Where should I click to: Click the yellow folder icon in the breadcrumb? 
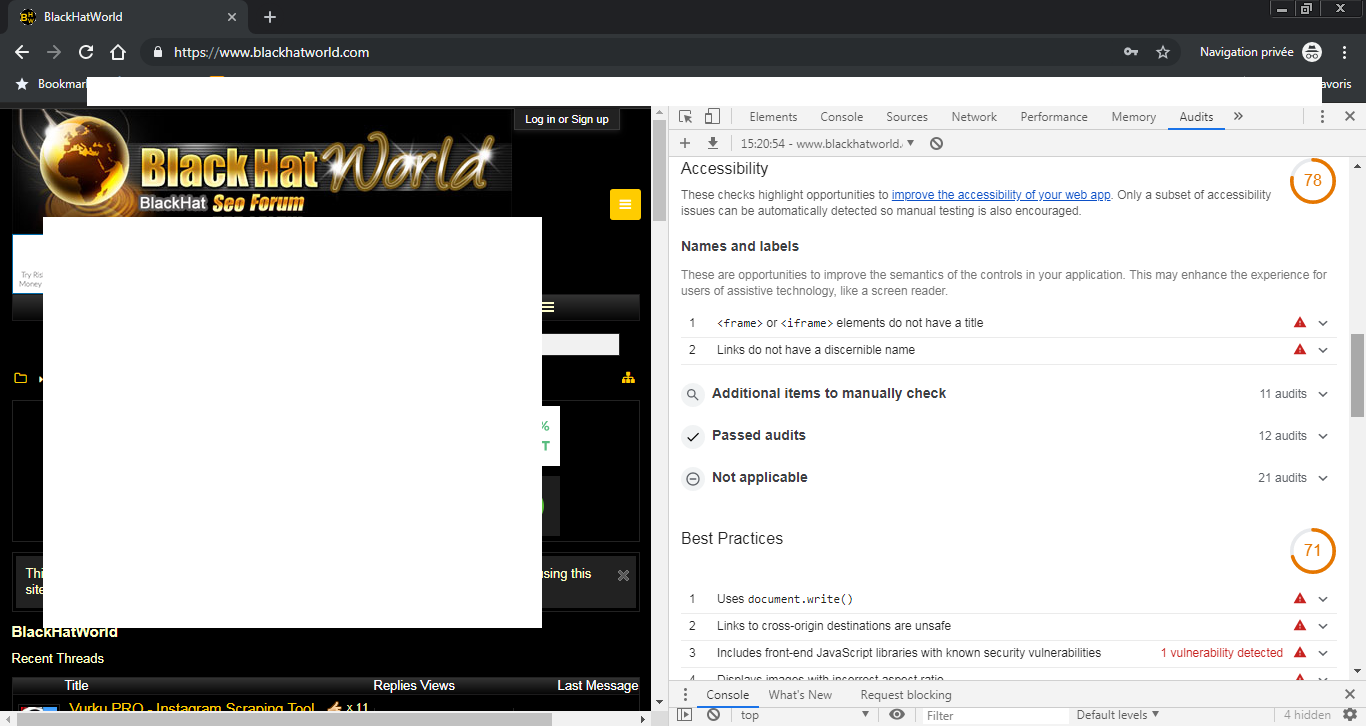[x=20, y=378]
